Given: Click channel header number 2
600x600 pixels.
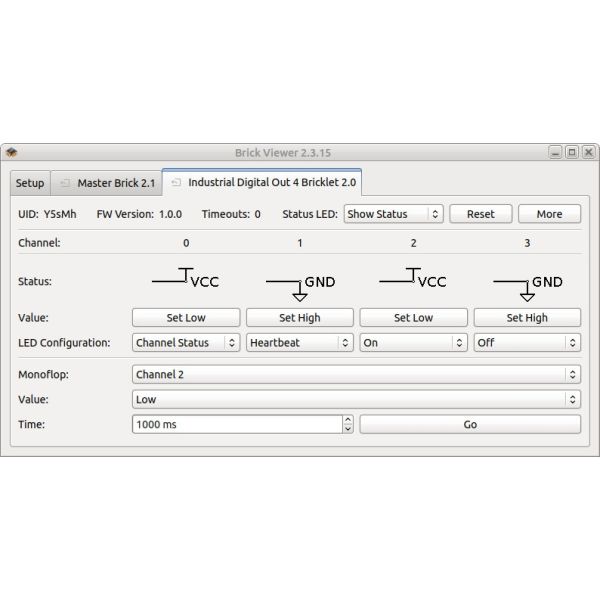Looking at the screenshot, I should [413, 243].
